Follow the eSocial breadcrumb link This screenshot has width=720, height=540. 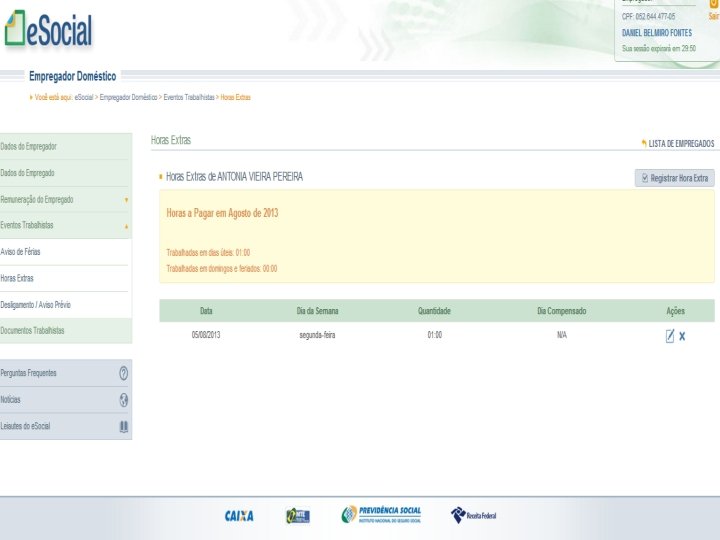coord(84,97)
